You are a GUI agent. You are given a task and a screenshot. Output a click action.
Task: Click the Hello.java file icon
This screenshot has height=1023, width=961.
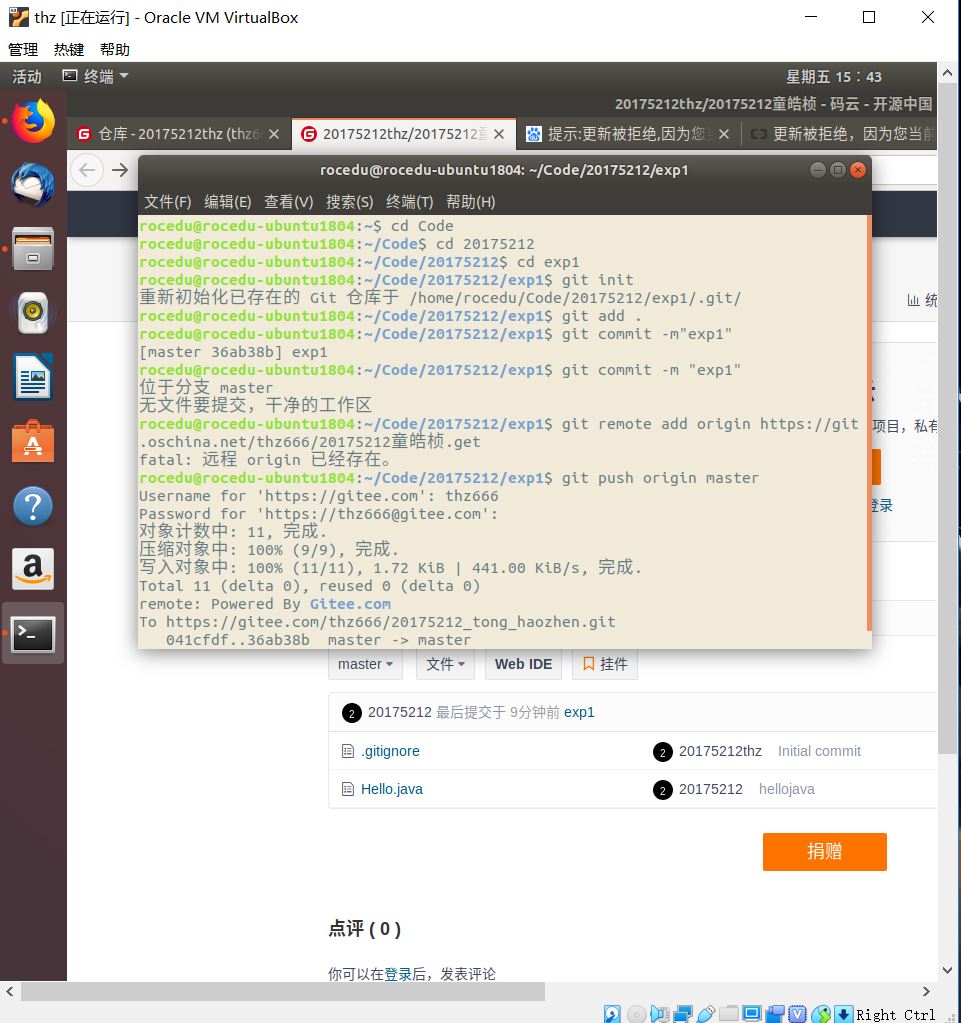[348, 789]
